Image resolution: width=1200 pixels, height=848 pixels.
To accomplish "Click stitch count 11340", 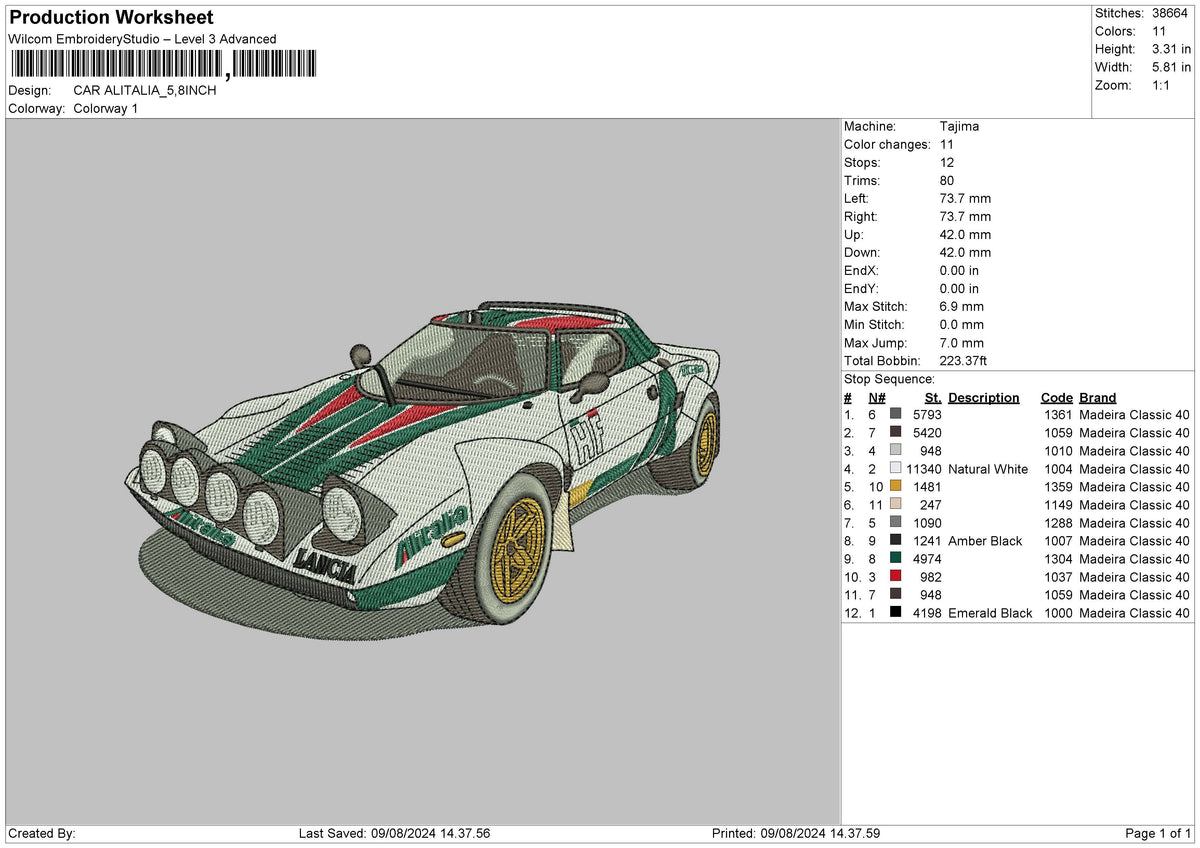I will coord(924,469).
